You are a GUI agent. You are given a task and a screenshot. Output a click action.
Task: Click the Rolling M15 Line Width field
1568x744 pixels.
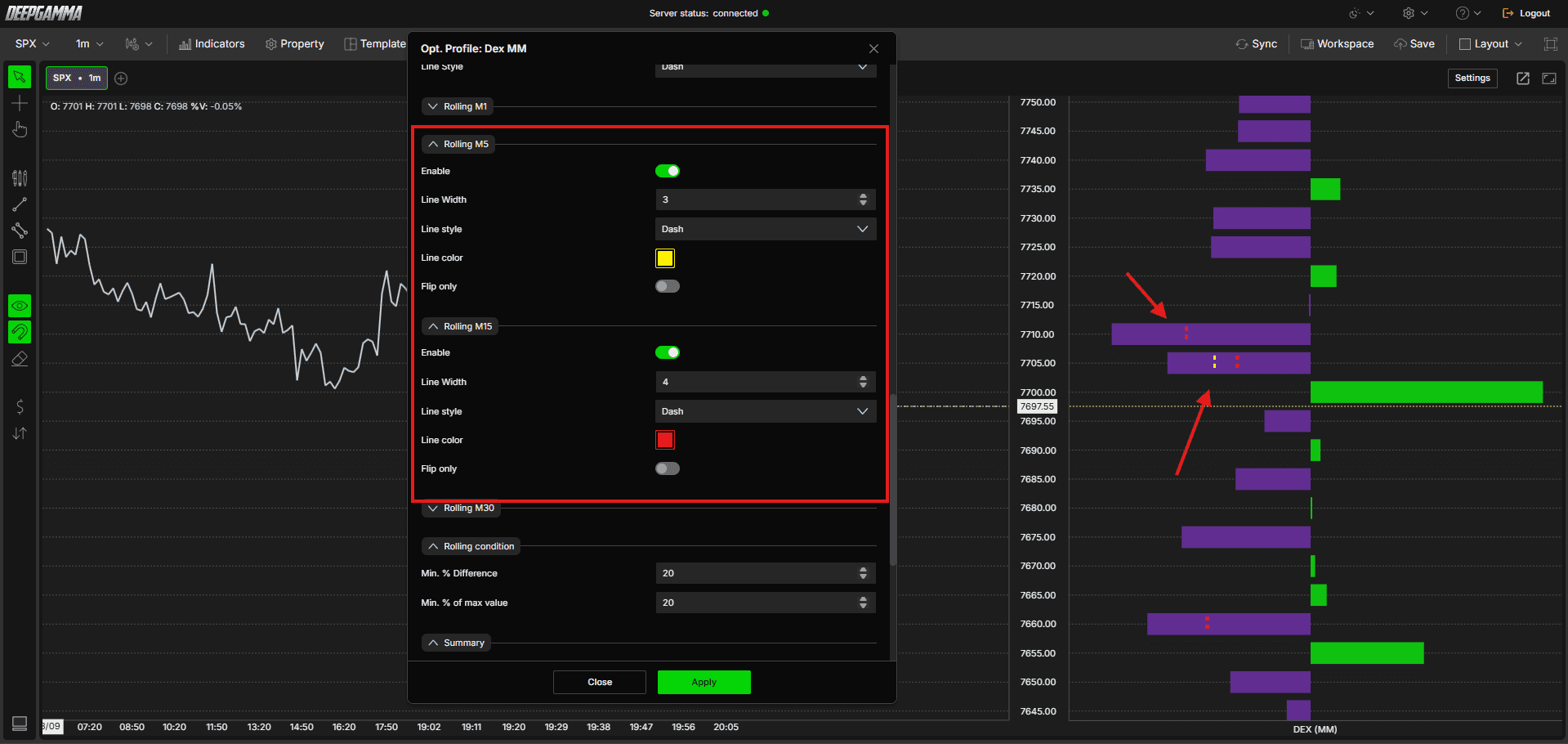(766, 382)
